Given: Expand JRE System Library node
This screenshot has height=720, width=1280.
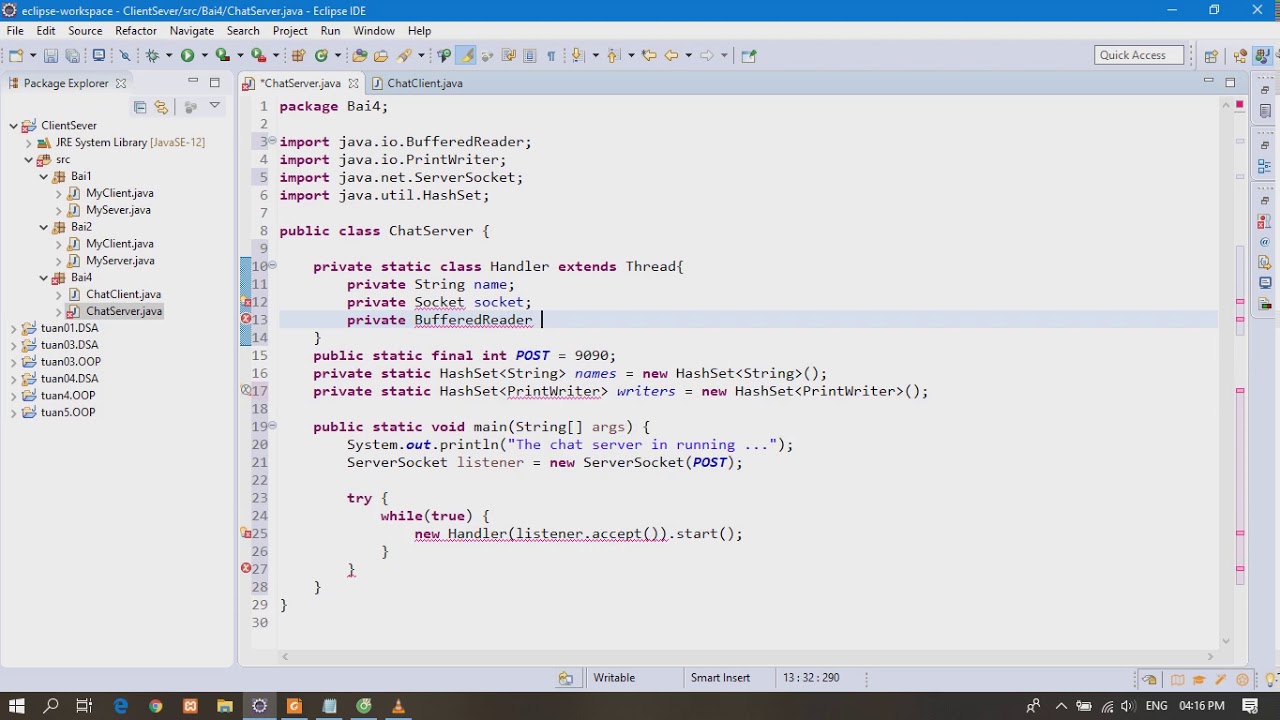Looking at the screenshot, I should 29,142.
